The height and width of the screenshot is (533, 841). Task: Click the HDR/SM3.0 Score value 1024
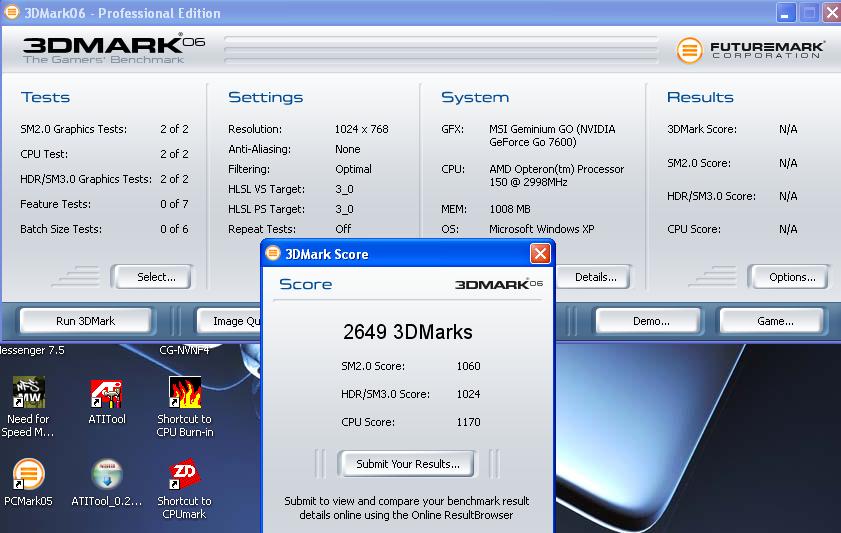click(468, 394)
